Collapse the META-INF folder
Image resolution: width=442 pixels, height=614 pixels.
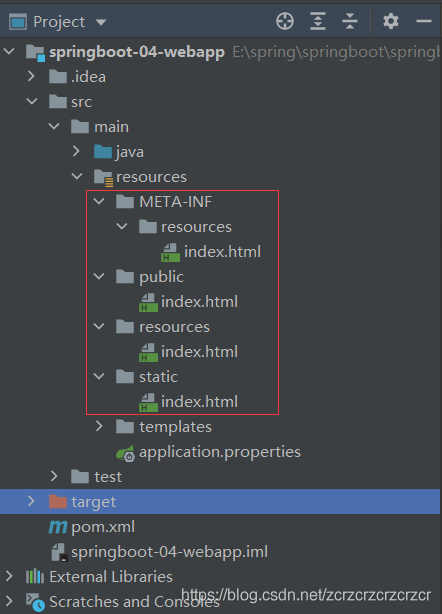coord(99,202)
